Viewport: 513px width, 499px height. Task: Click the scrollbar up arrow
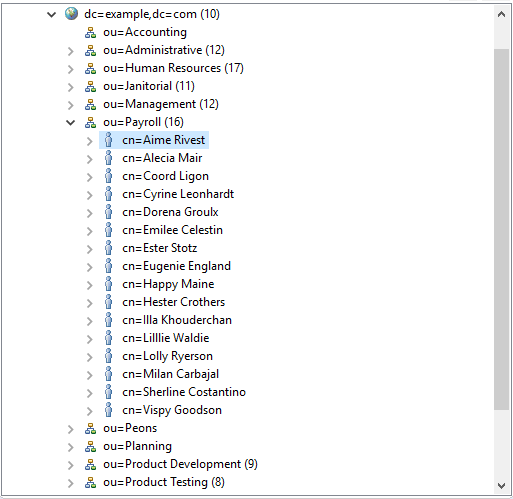coord(501,14)
